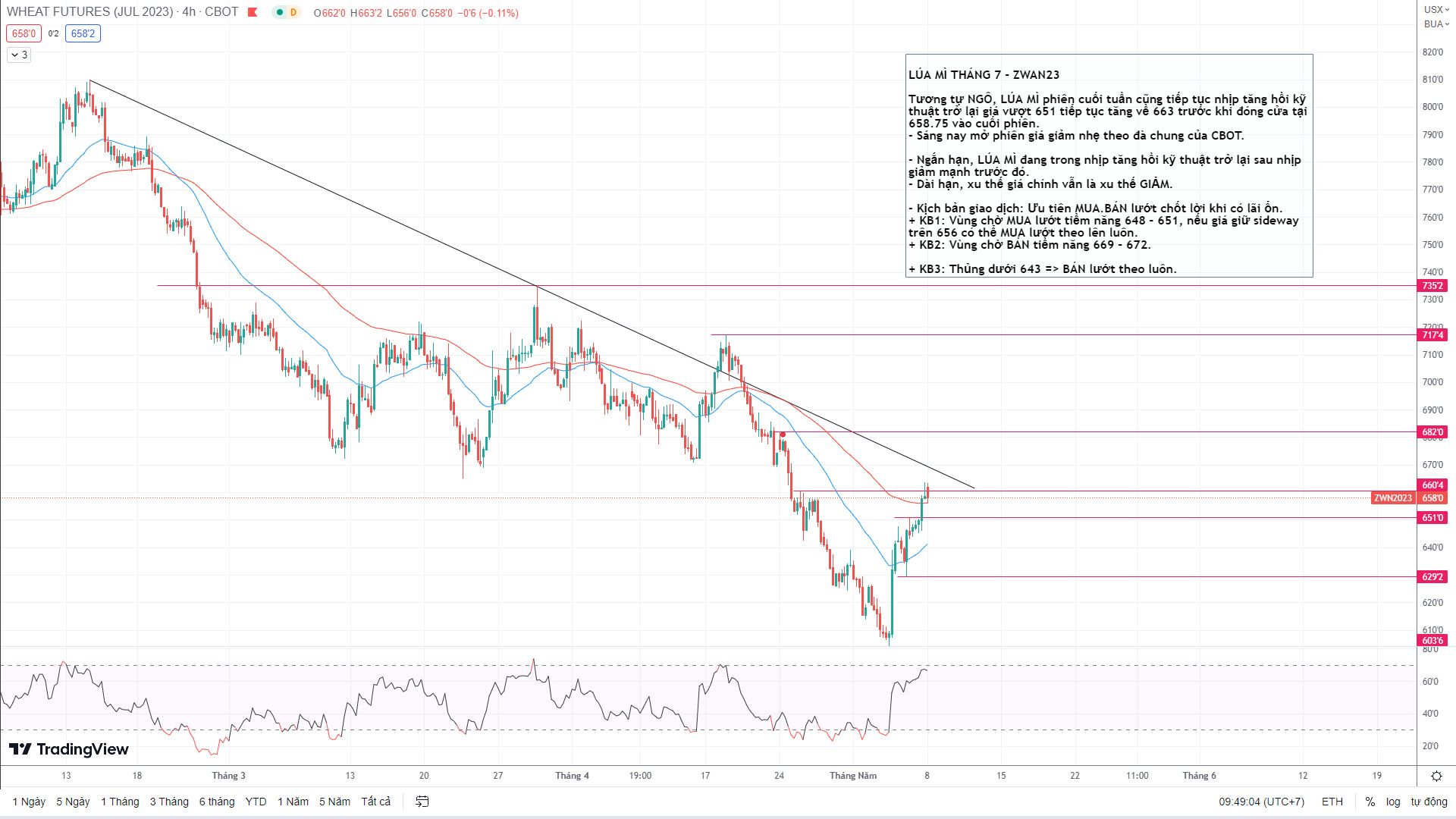Open the go to date calendar icon
This screenshot has width=1456, height=819.
coord(422,802)
